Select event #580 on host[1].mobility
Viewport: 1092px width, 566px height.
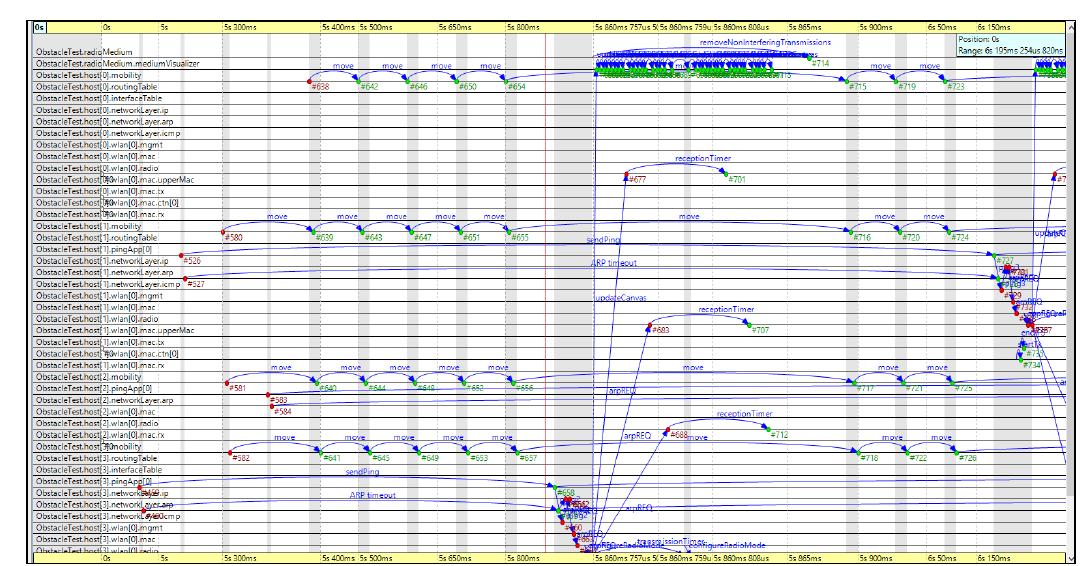click(223, 232)
